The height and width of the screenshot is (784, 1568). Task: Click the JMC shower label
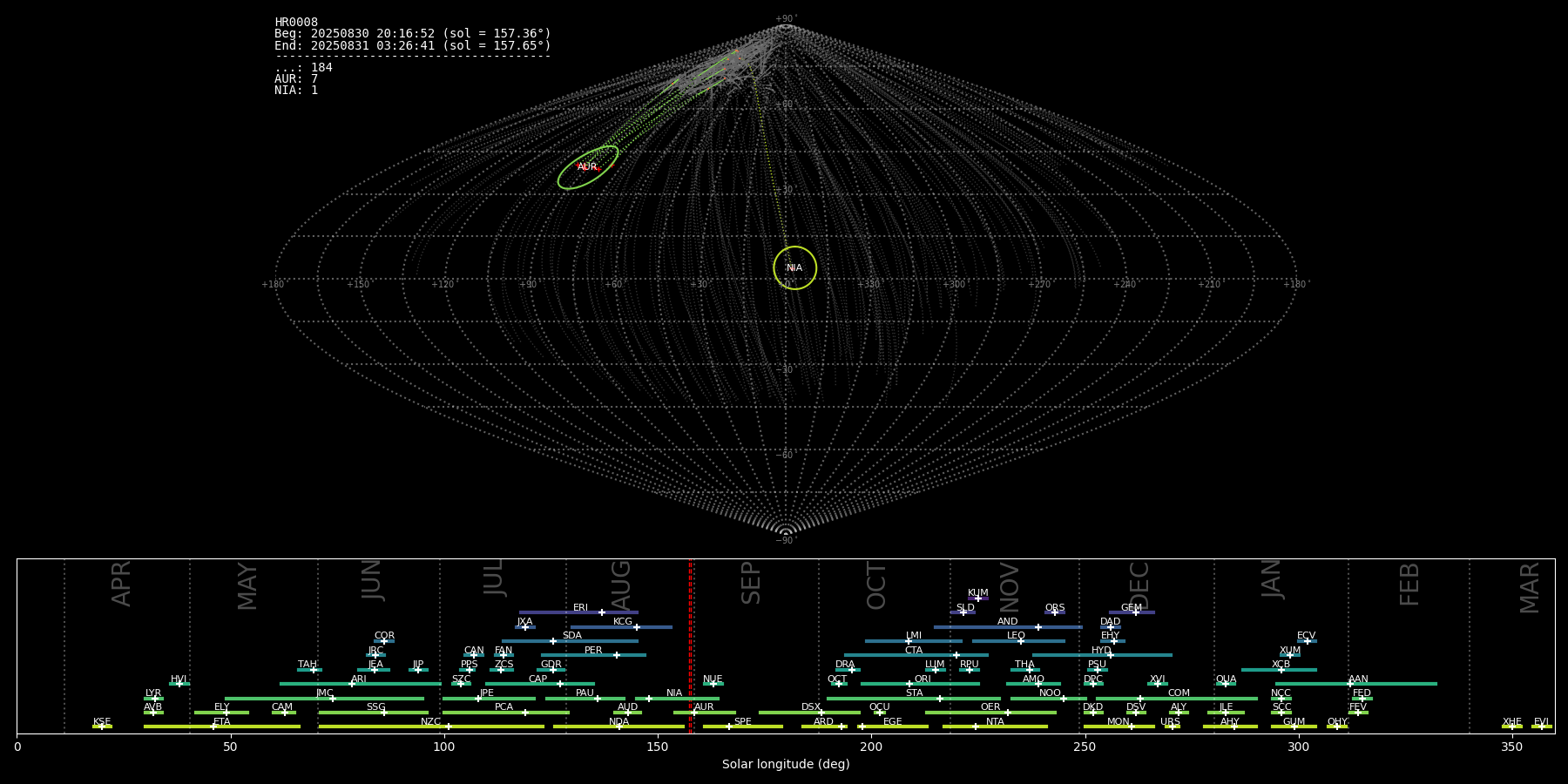pos(324,693)
